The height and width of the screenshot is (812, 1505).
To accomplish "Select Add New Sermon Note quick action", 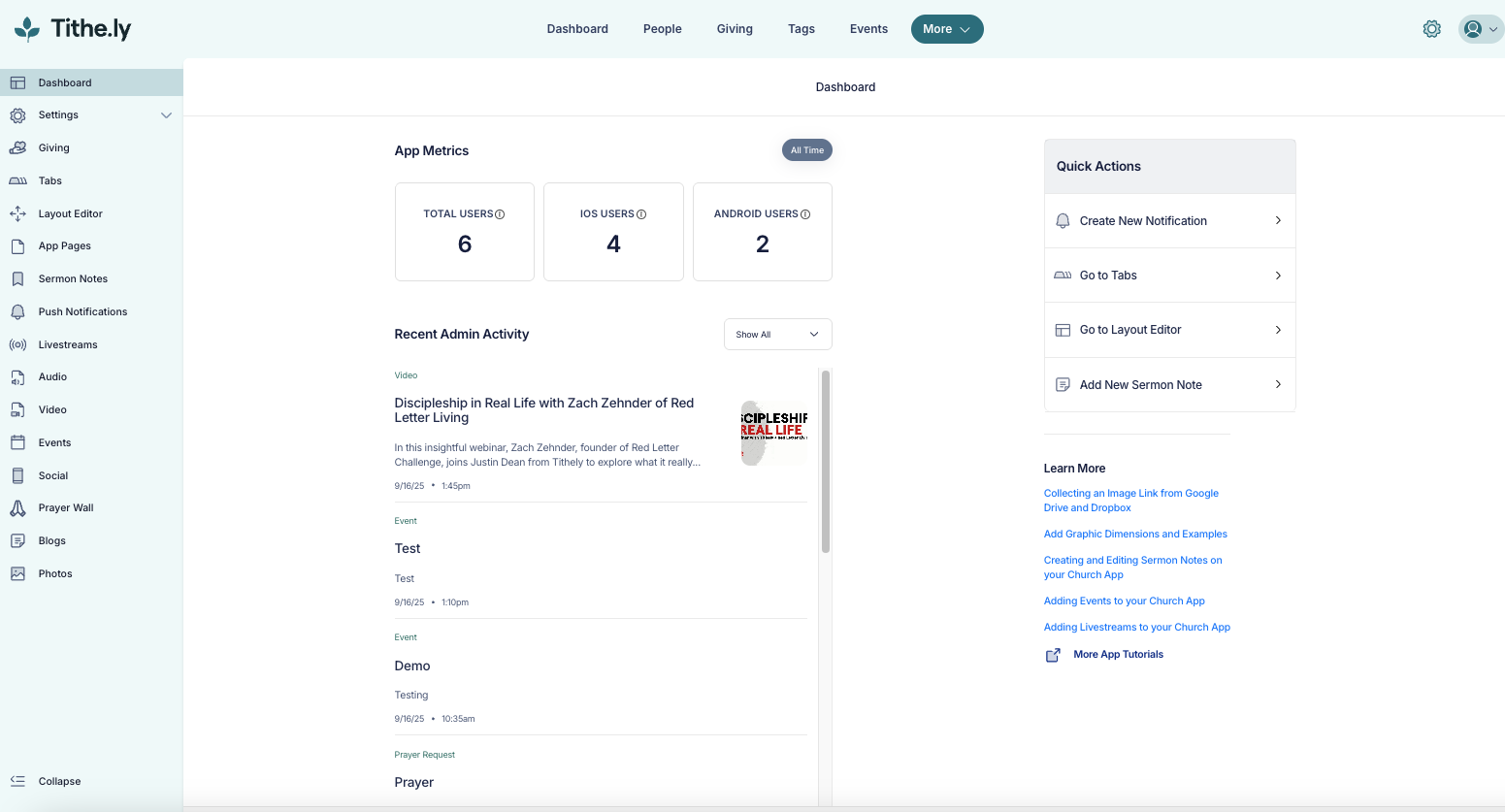I will click(1169, 385).
